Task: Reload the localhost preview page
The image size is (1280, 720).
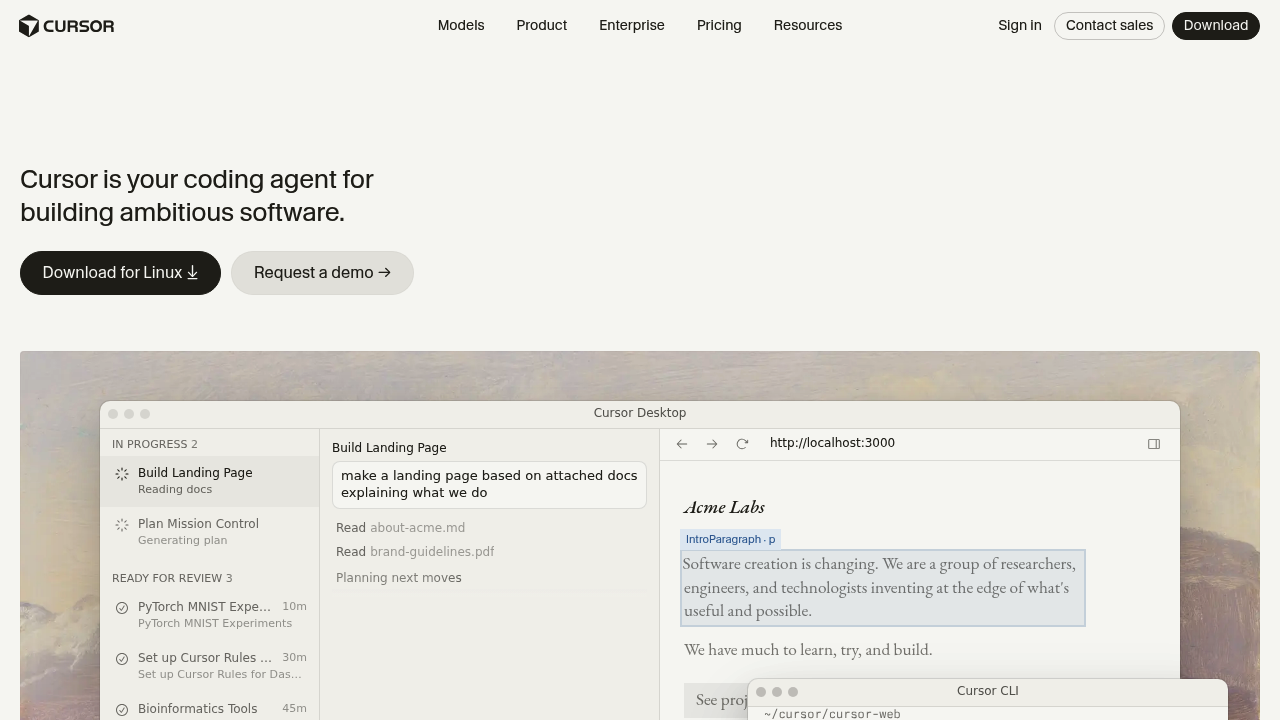Action: pyautogui.click(x=742, y=444)
